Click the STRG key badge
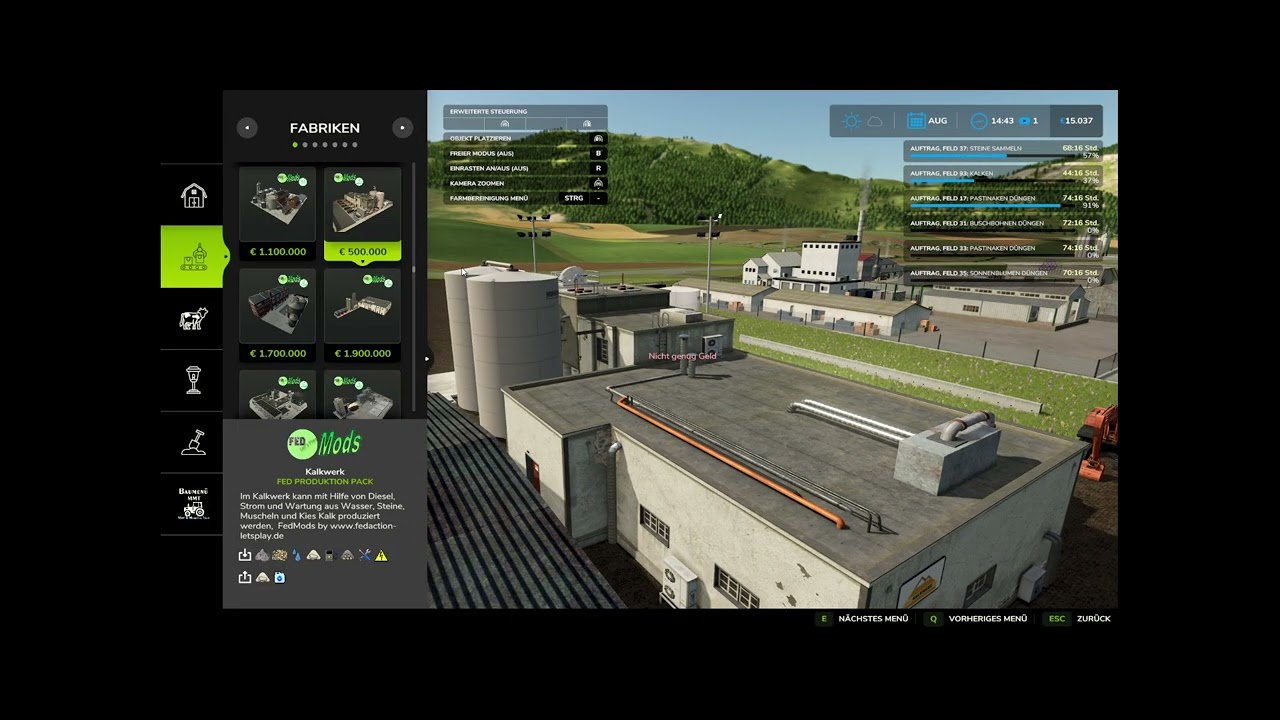1280x720 pixels. [573, 198]
